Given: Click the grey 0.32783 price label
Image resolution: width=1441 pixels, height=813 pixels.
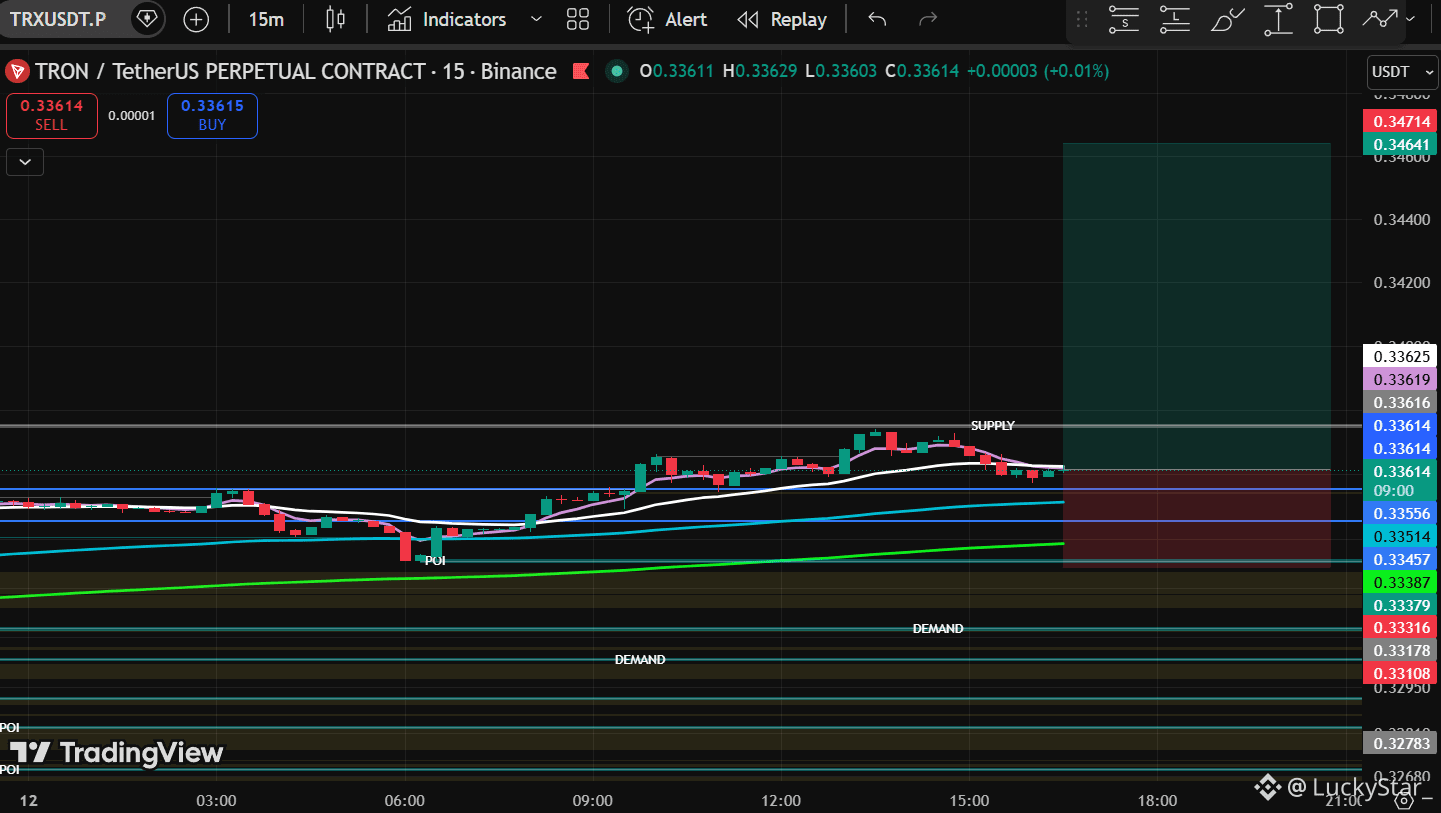Looking at the screenshot, I should click(1400, 743).
